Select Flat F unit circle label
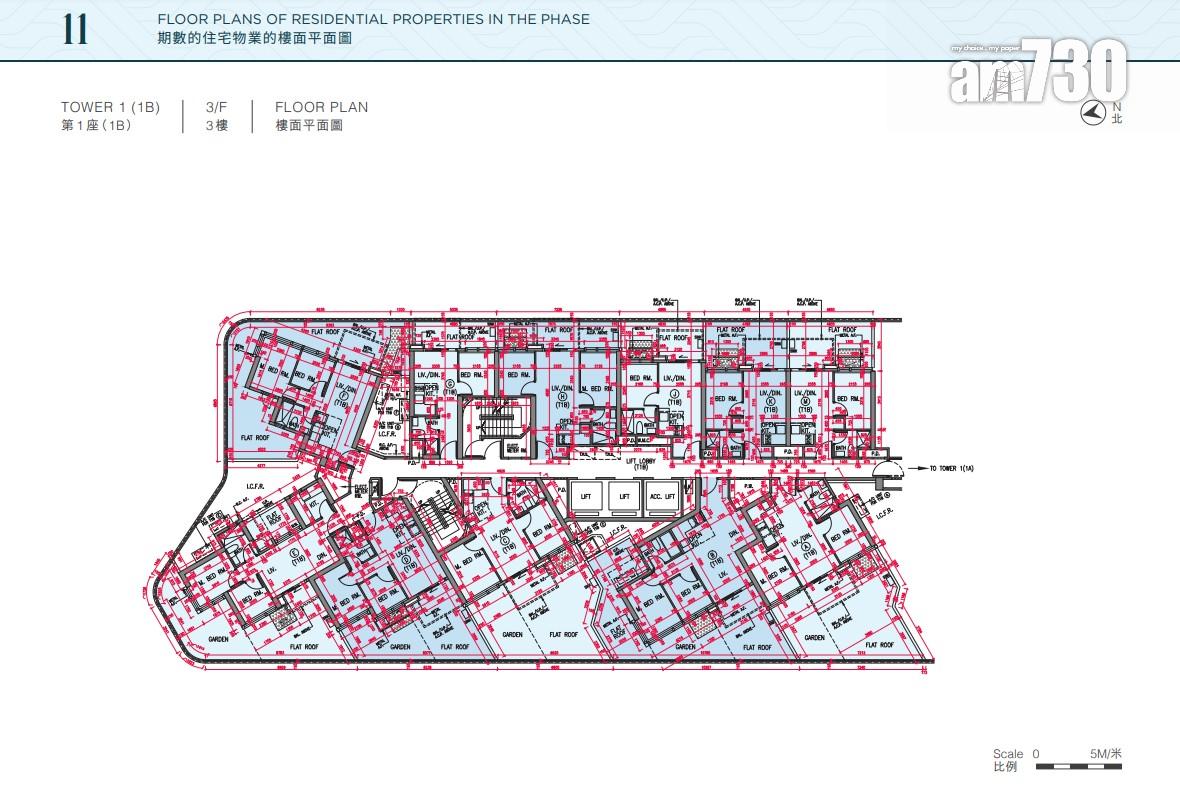The height and width of the screenshot is (798, 1180). pos(342,397)
